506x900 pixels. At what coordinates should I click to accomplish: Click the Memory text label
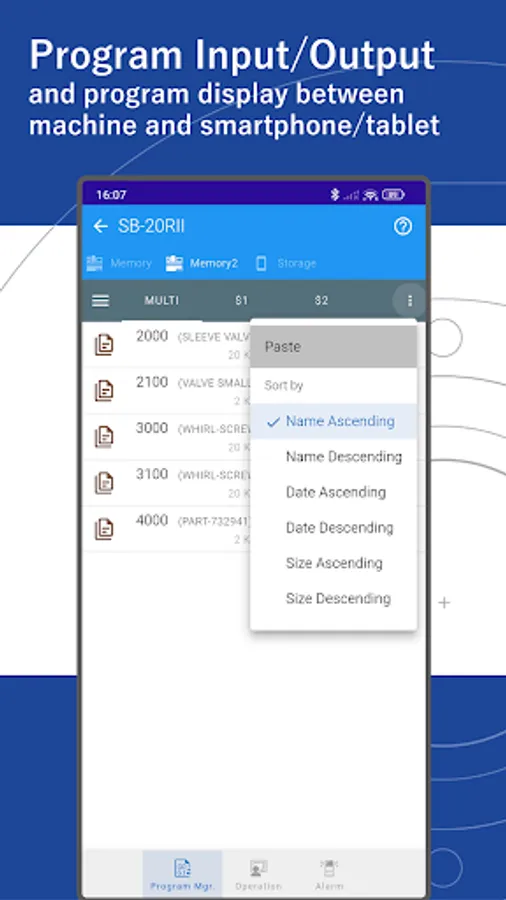point(131,263)
